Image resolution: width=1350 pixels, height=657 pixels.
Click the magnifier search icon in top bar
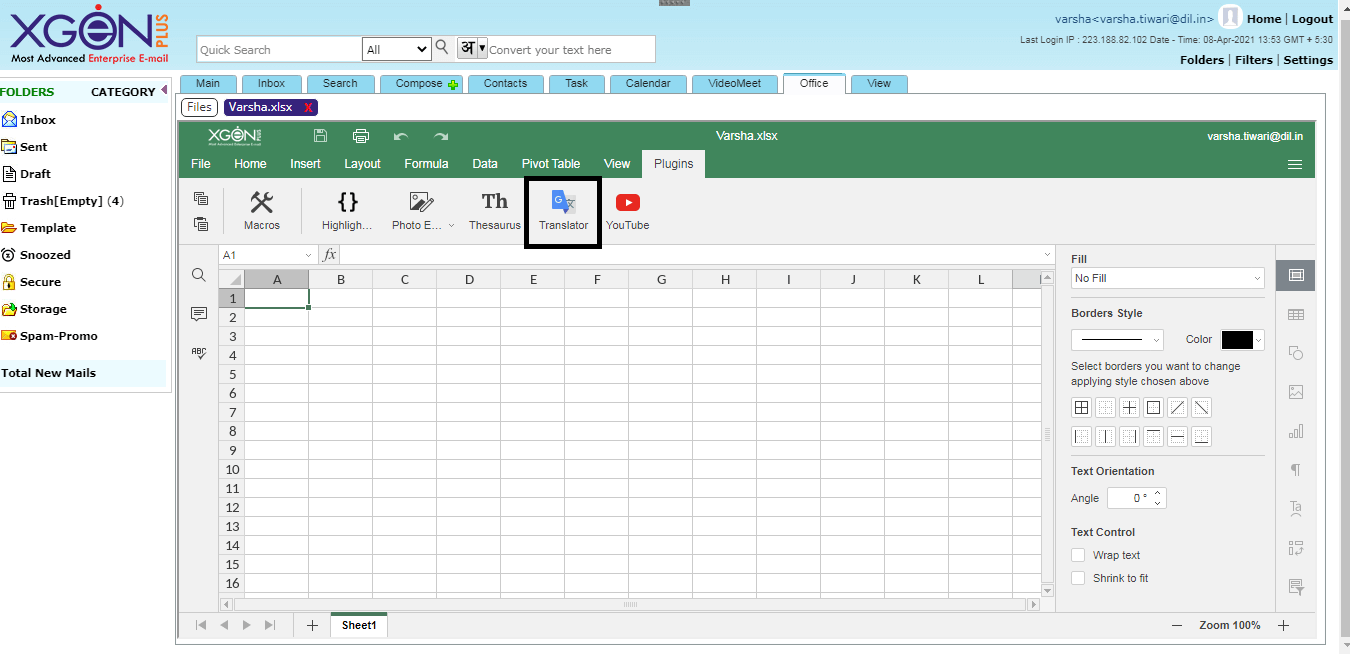coord(442,47)
